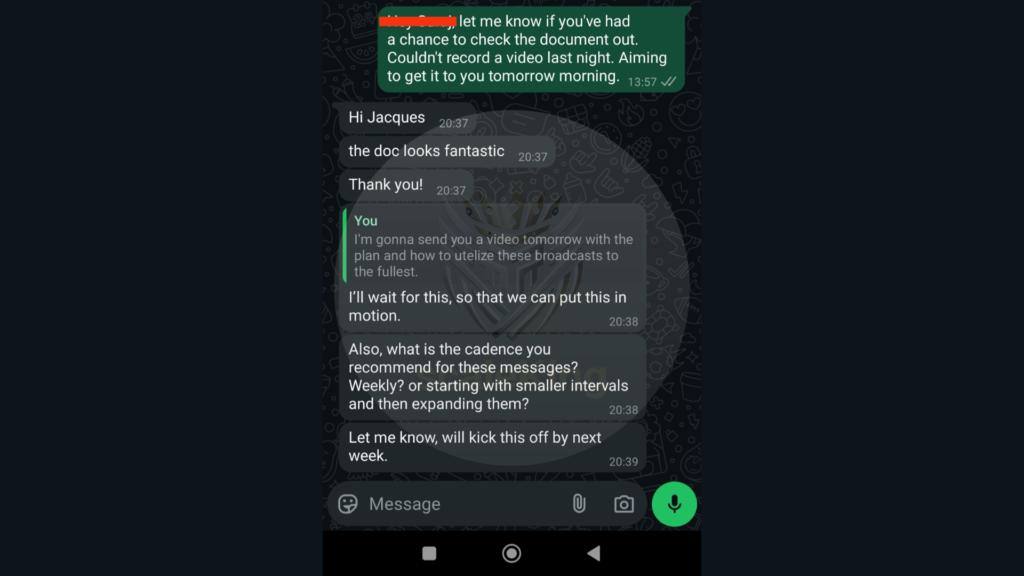Tap 'I'll wait for this' reply text
Image resolution: width=1024 pixels, height=576 pixels.
point(487,306)
